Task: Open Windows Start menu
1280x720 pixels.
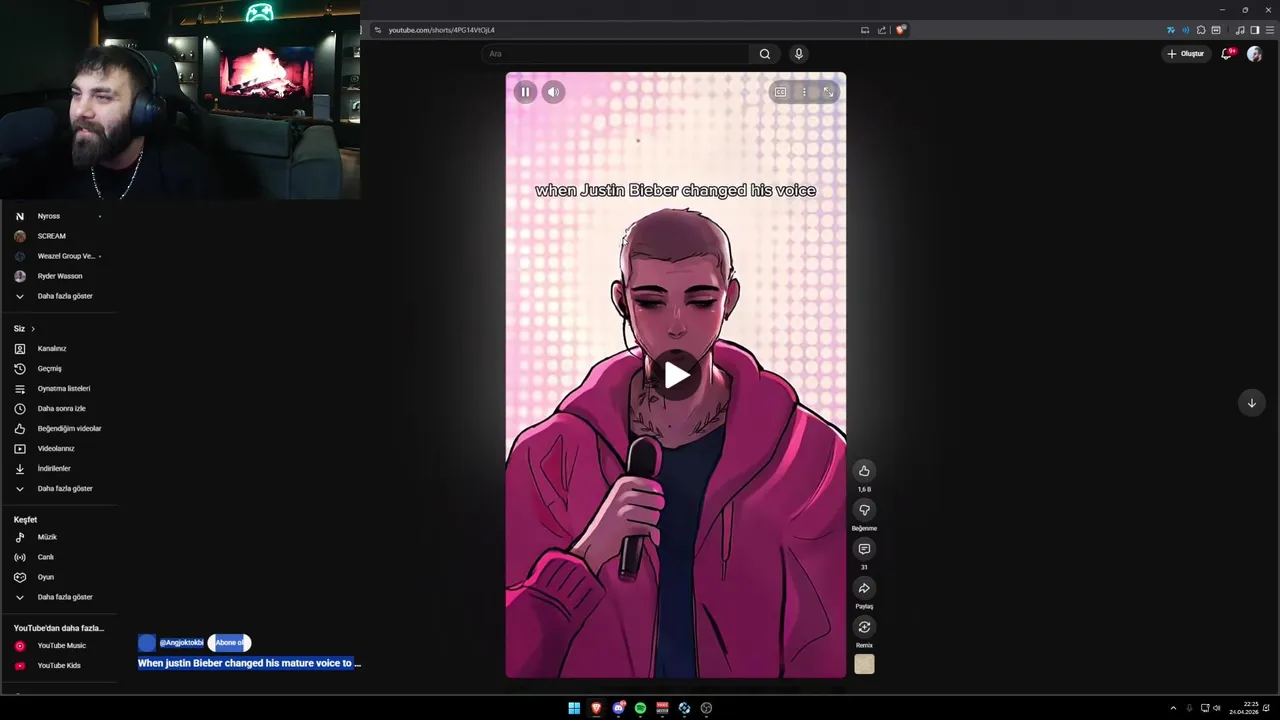Action: click(x=574, y=708)
